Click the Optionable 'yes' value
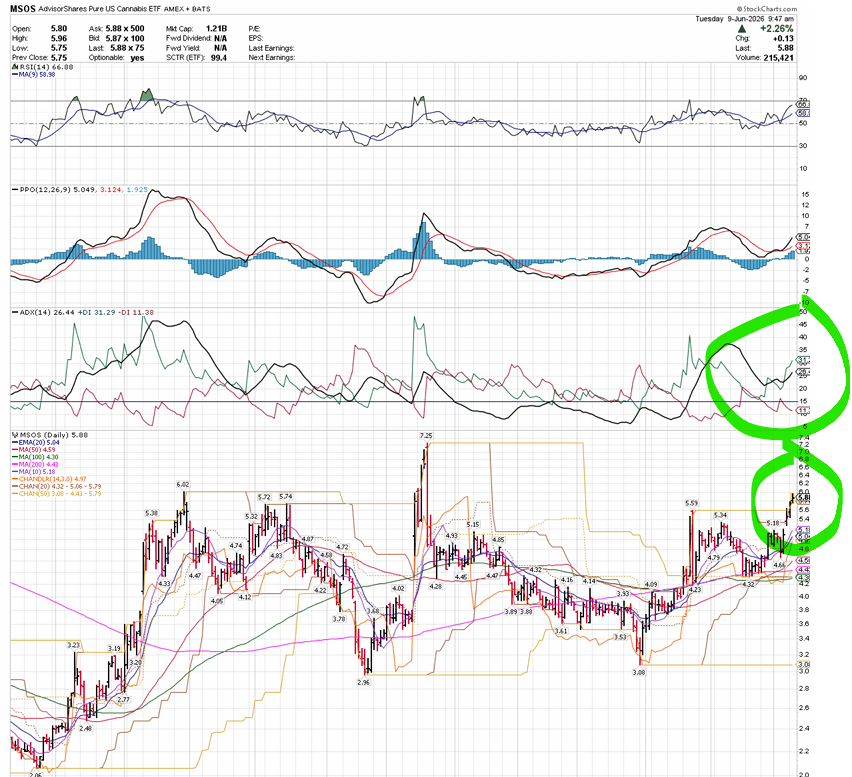The height and width of the screenshot is (777, 852). pos(137,58)
